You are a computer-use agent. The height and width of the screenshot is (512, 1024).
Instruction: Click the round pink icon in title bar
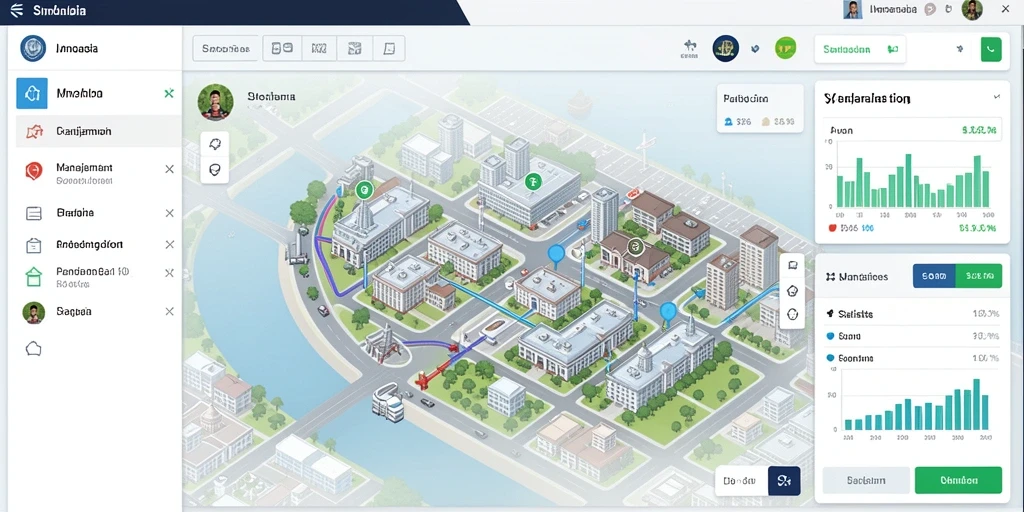pos(931,10)
